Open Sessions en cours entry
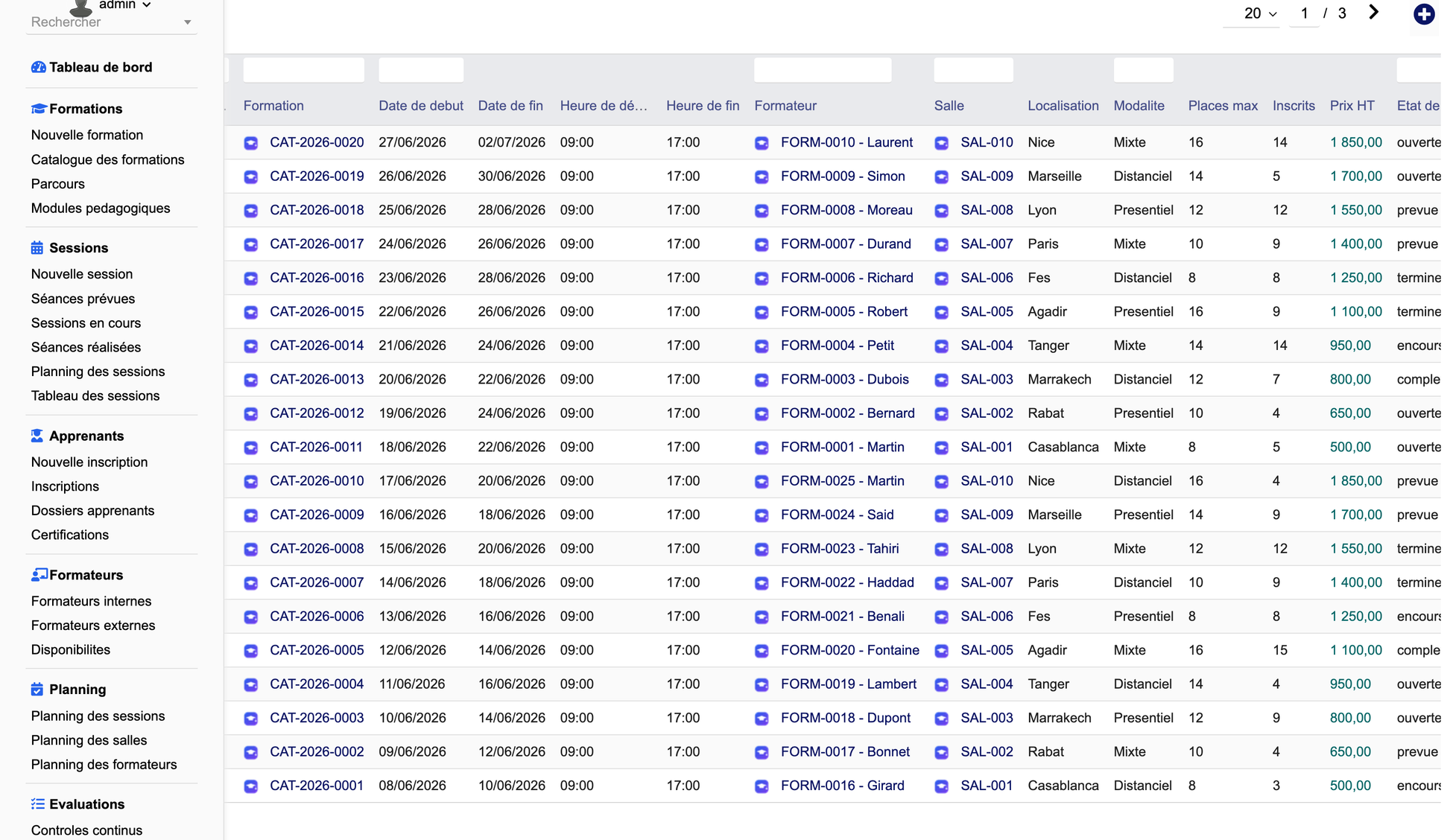Screen dimensions: 1450x840 (86, 323)
